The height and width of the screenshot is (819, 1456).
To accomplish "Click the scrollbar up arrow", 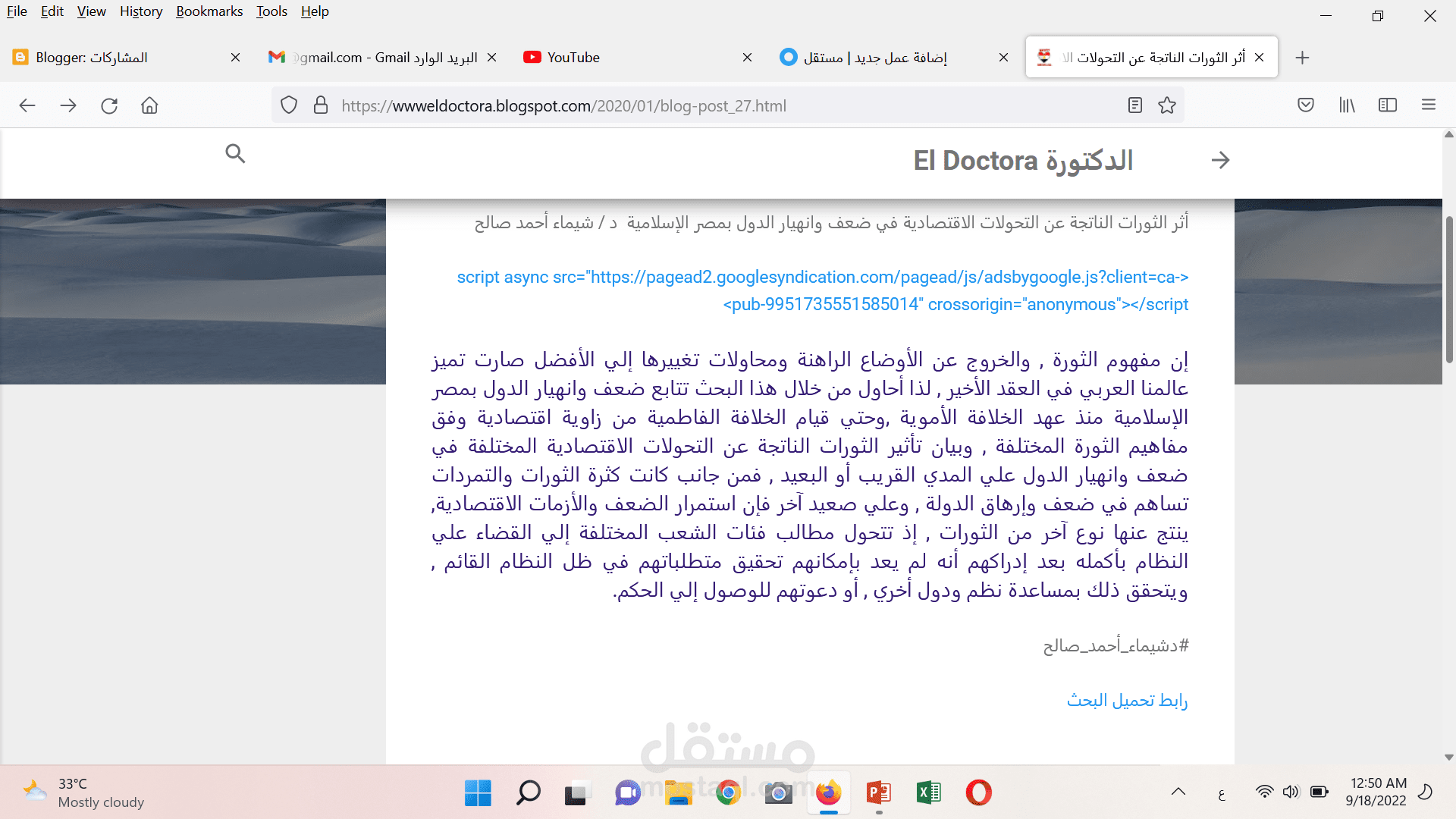I will point(1449,135).
